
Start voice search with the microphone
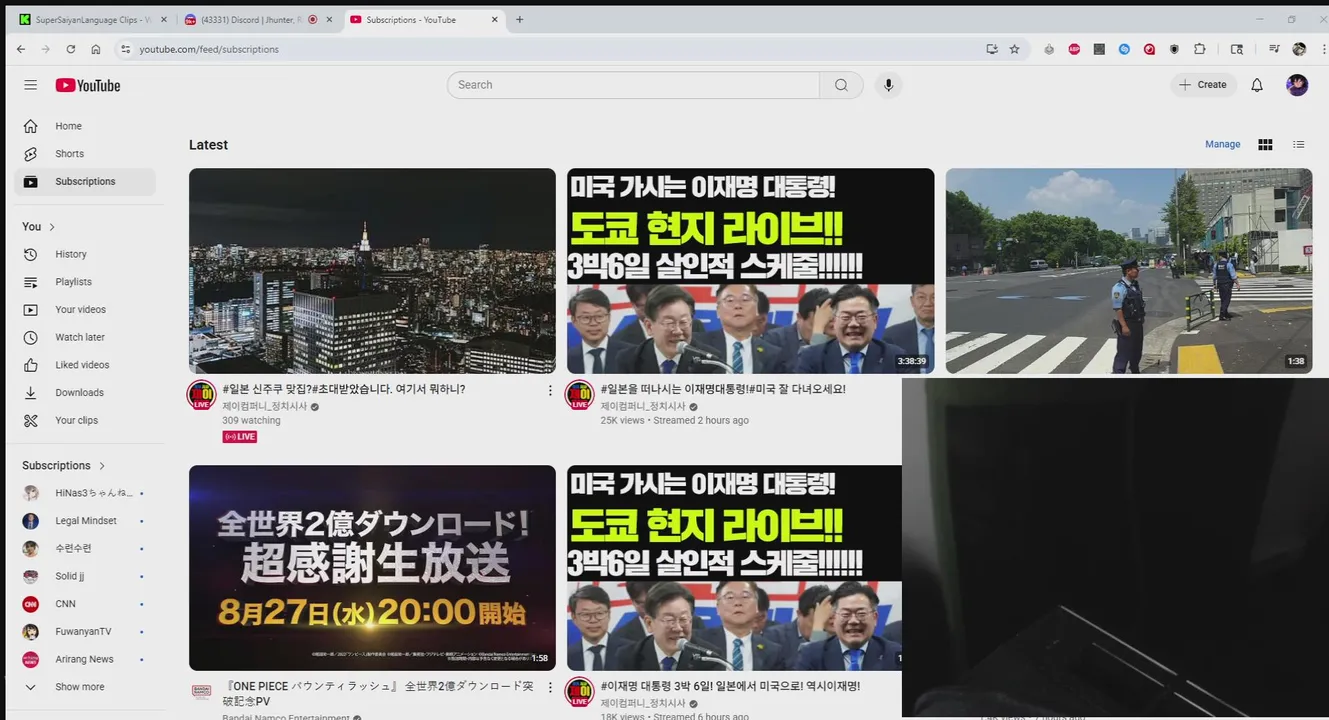tap(888, 85)
